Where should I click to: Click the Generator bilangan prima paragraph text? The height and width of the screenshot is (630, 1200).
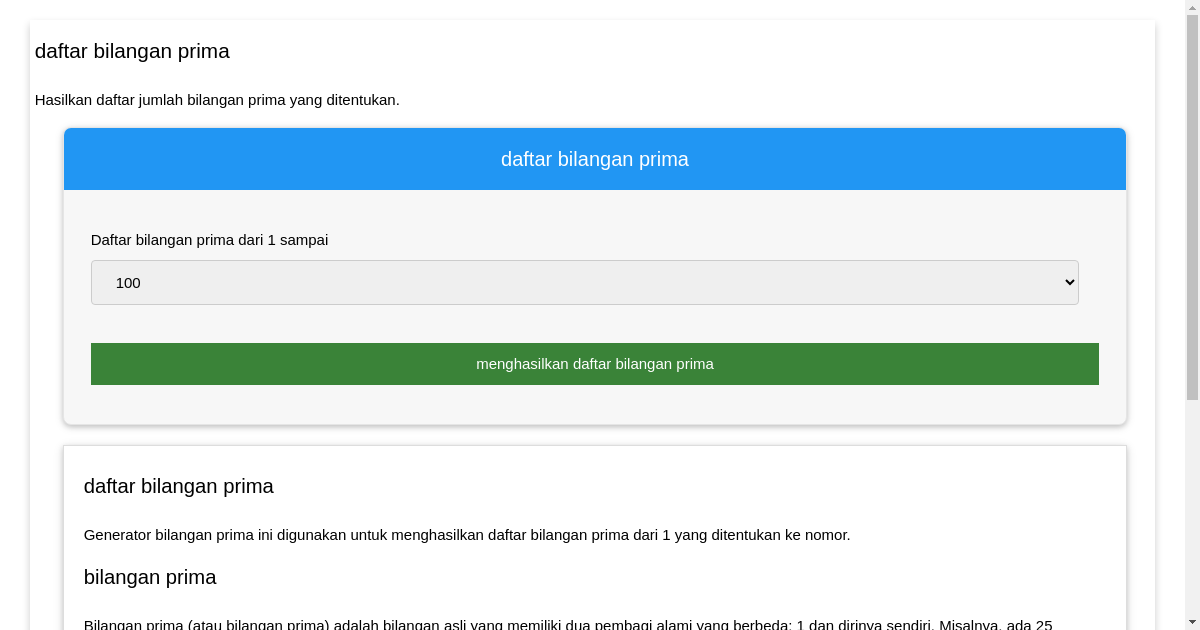tap(466, 534)
